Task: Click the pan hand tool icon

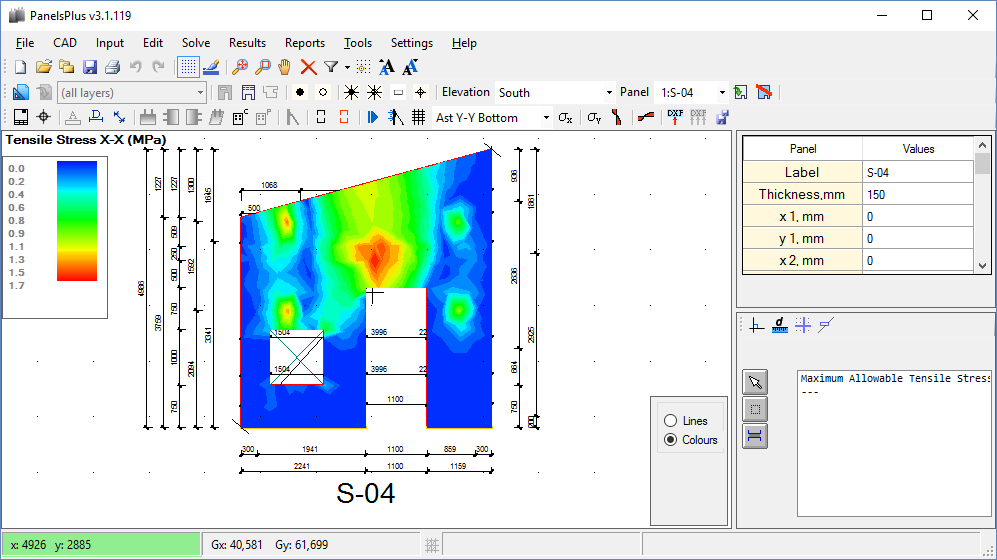Action: [284, 67]
